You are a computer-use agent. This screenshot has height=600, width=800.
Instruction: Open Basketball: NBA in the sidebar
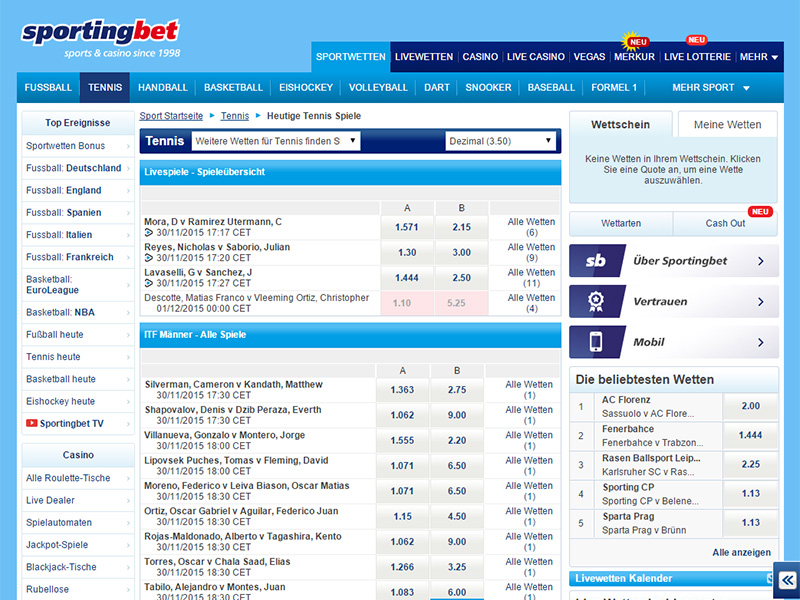[x=78, y=312]
